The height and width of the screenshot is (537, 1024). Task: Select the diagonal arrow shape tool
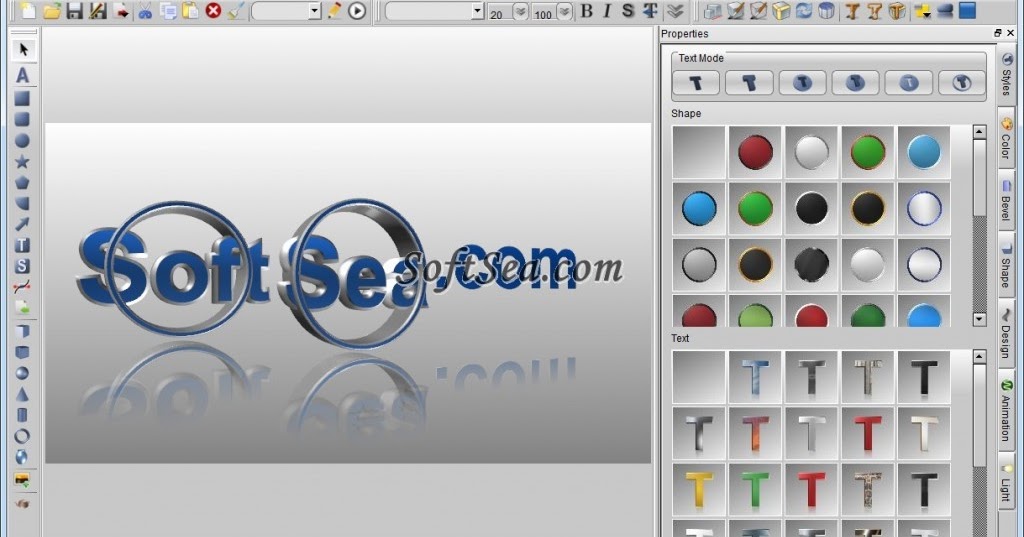tap(22, 224)
